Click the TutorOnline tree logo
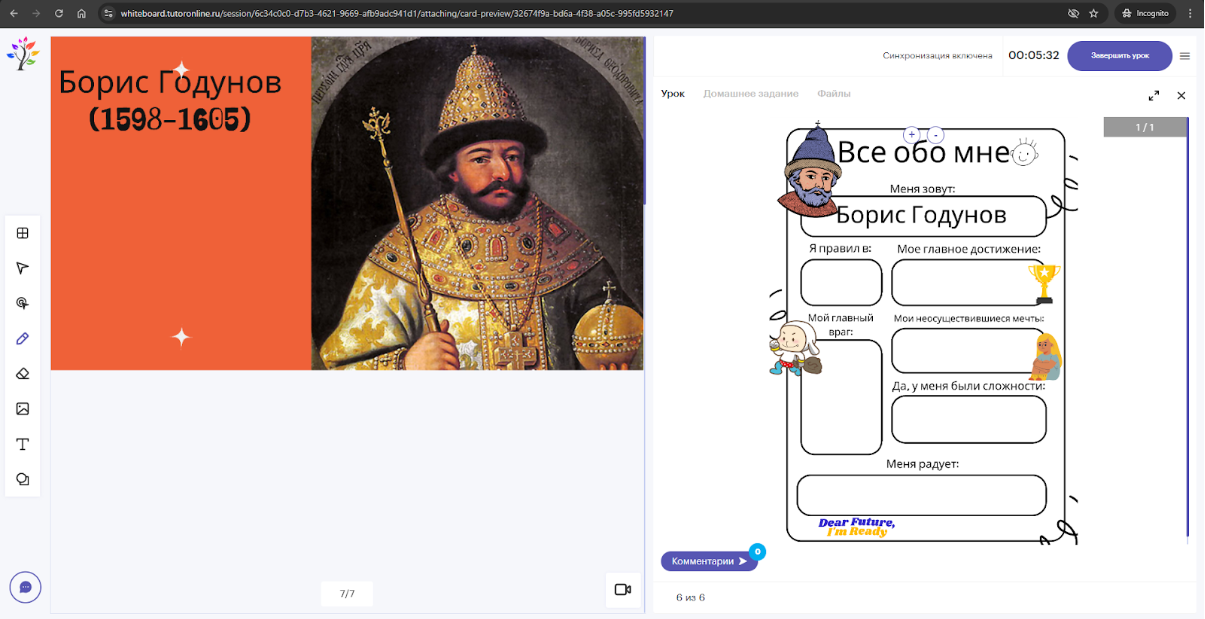This screenshot has width=1205, height=619. (22, 53)
